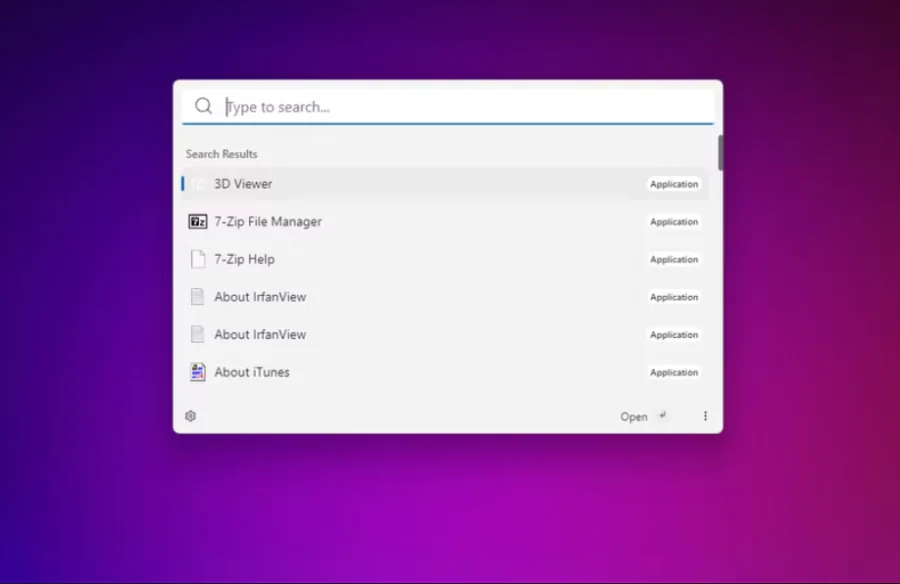900x584 pixels.
Task: Click the Open button
Action: pos(634,416)
